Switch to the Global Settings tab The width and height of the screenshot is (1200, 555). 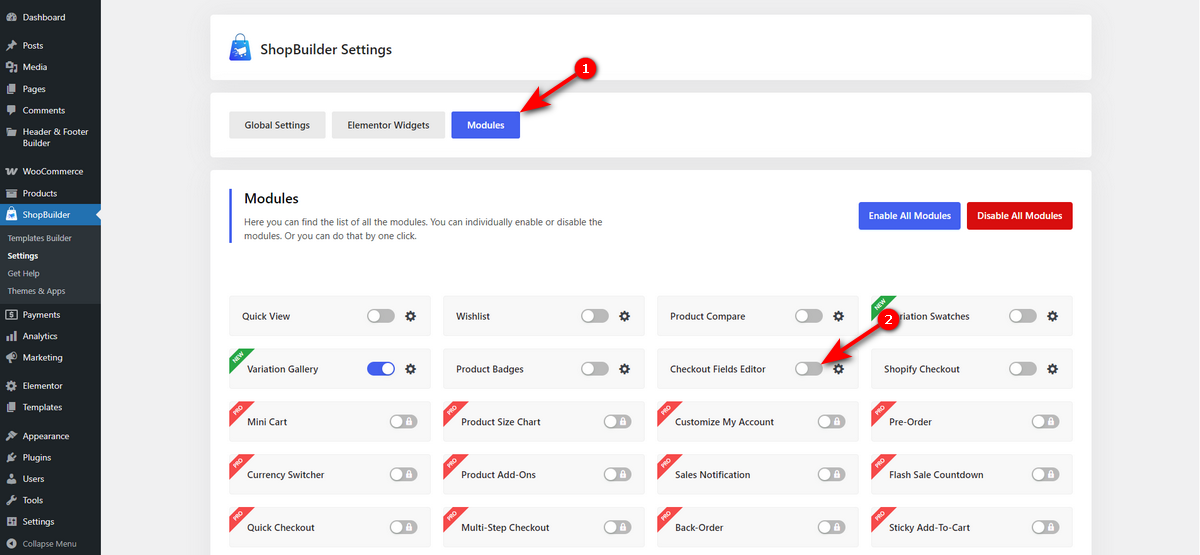pos(277,125)
